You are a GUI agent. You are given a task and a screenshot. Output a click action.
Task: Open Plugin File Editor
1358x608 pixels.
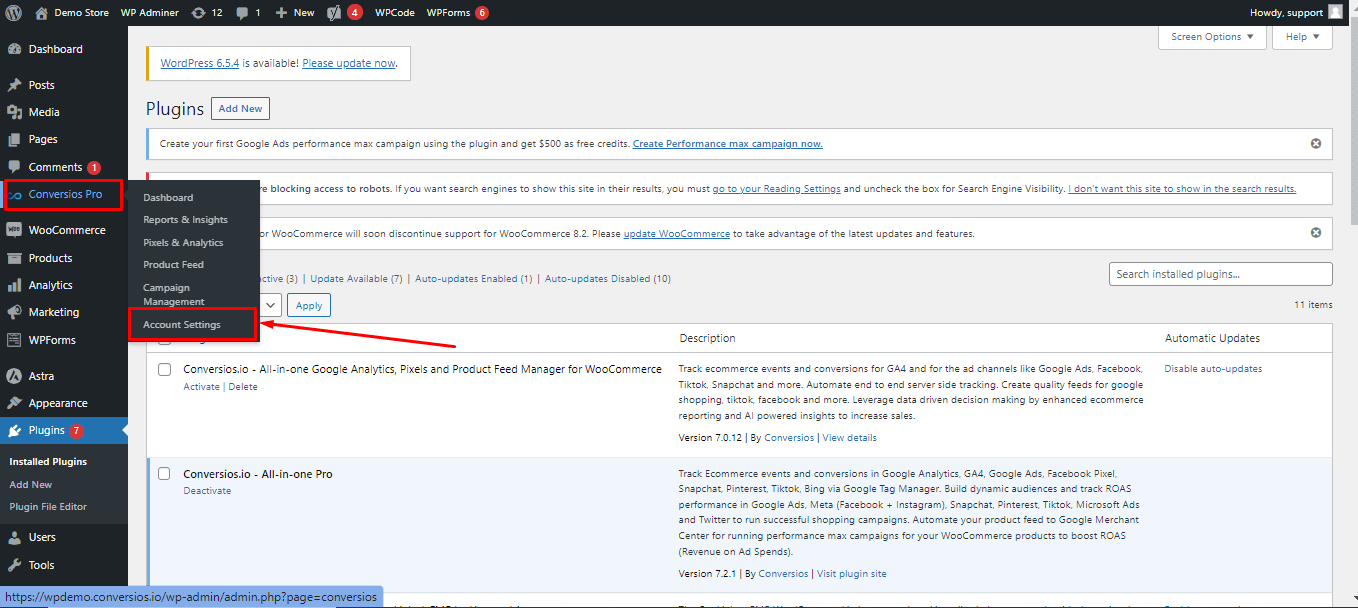point(48,507)
